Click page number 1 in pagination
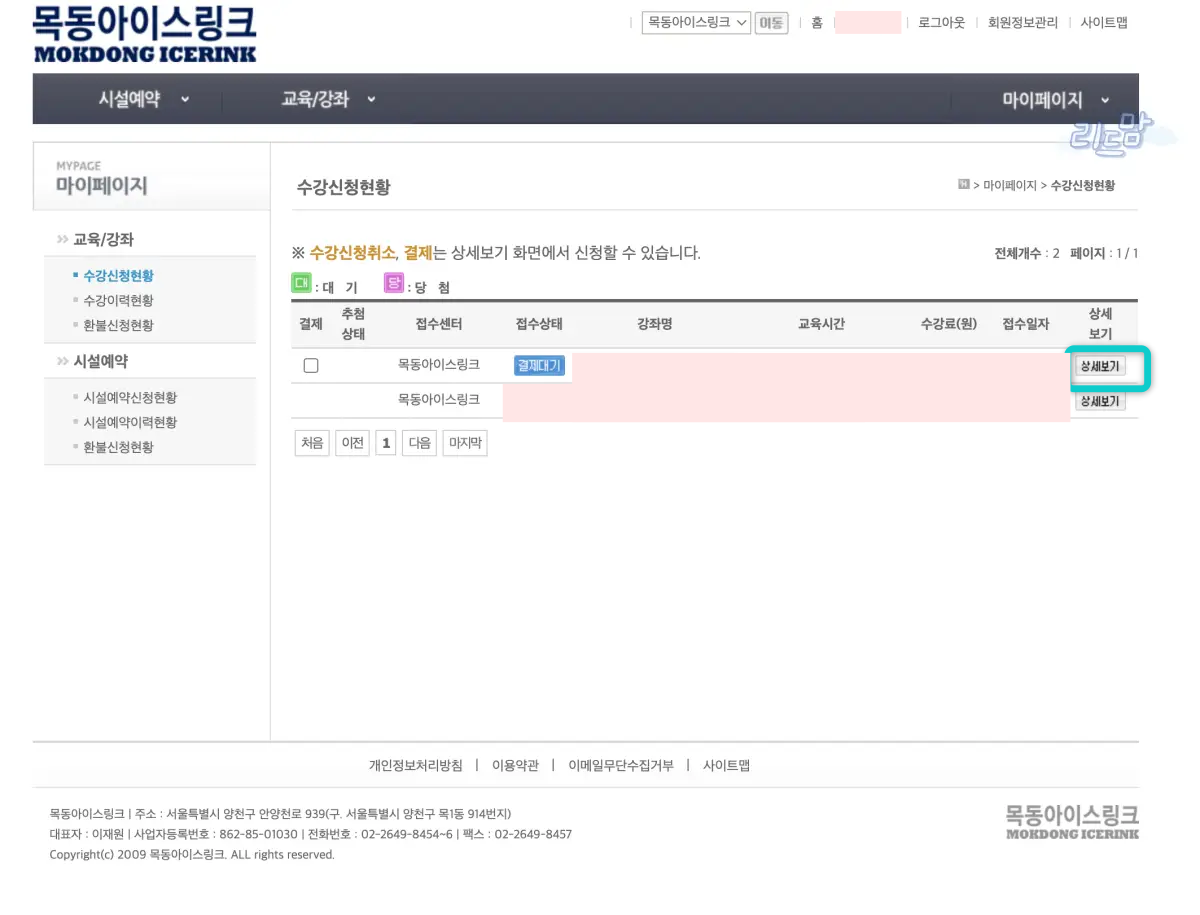The image size is (1200, 915). coord(386,443)
